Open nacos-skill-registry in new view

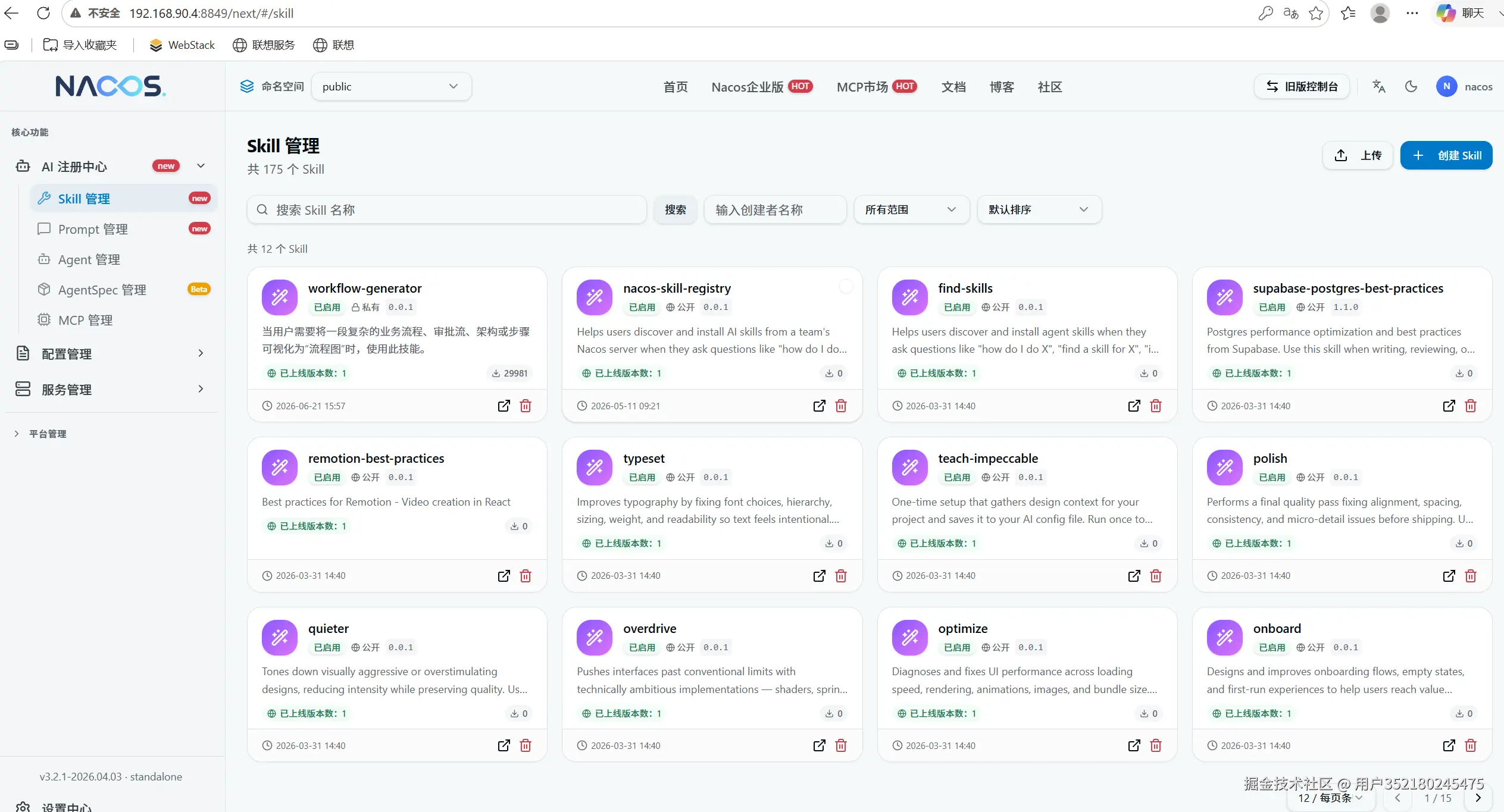[x=819, y=406]
